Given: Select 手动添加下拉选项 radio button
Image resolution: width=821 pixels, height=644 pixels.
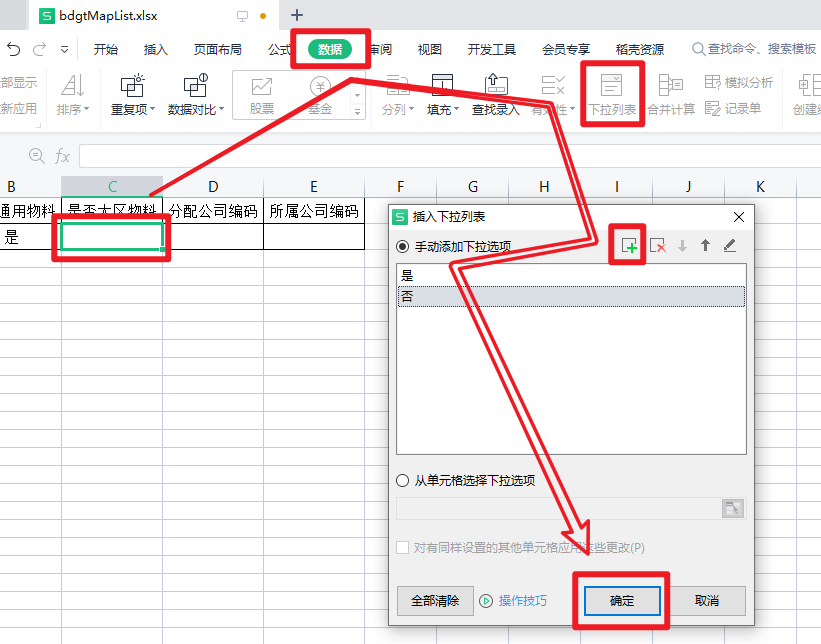Looking at the screenshot, I should pos(403,246).
